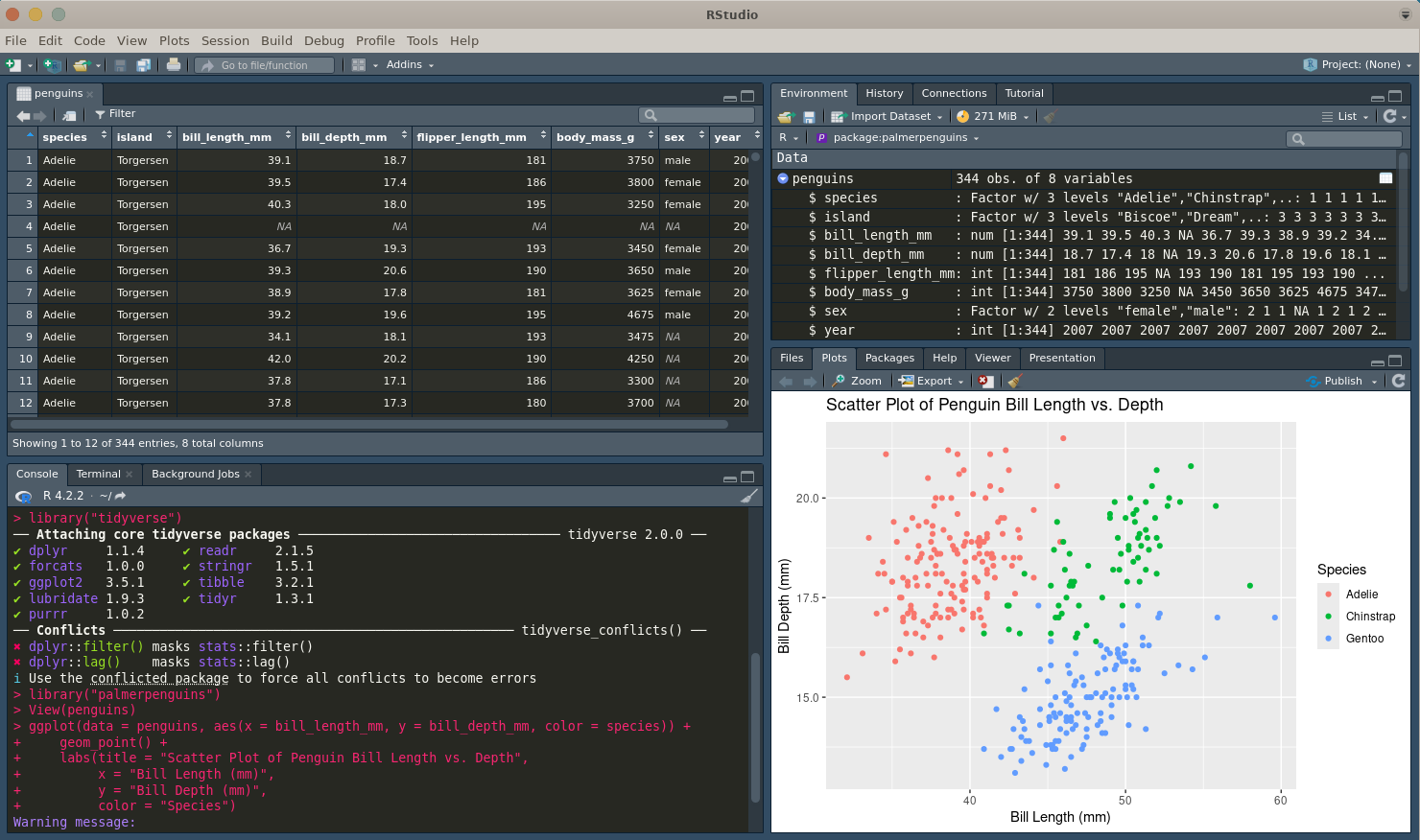This screenshot has height=840, width=1420.
Task: Toggle the Filter in the penguins viewer
Action: pyautogui.click(x=115, y=114)
